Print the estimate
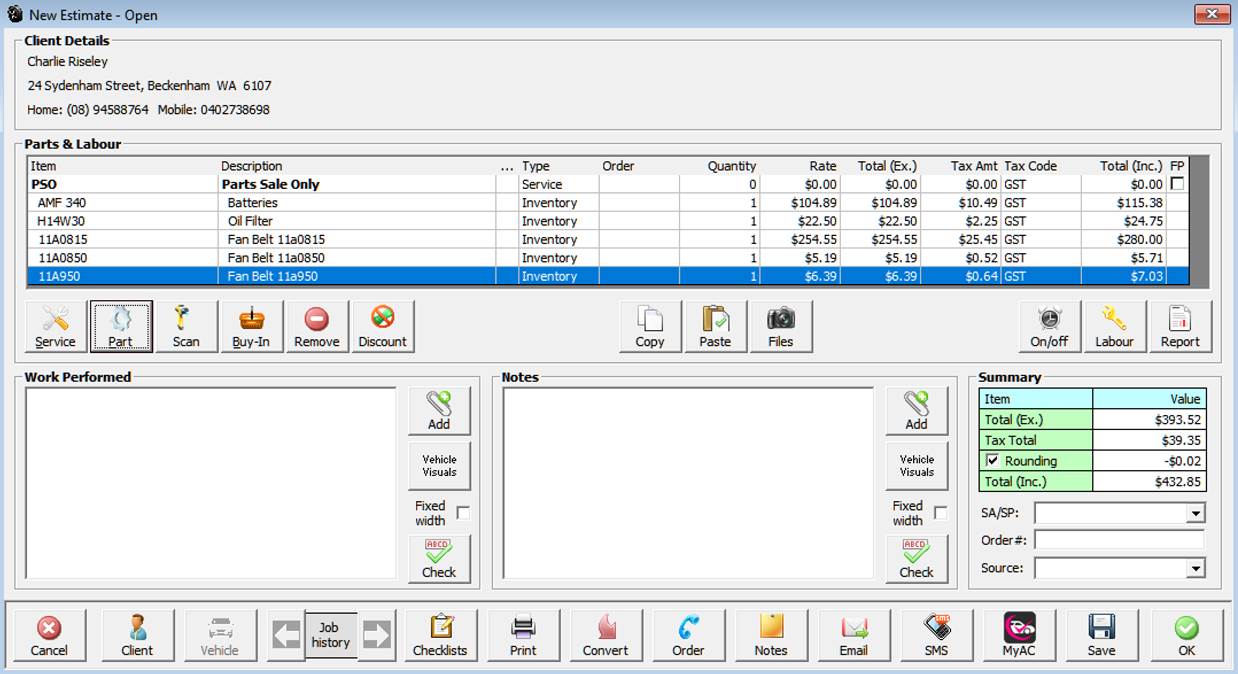This screenshot has width=1238, height=674. pyautogui.click(x=523, y=635)
